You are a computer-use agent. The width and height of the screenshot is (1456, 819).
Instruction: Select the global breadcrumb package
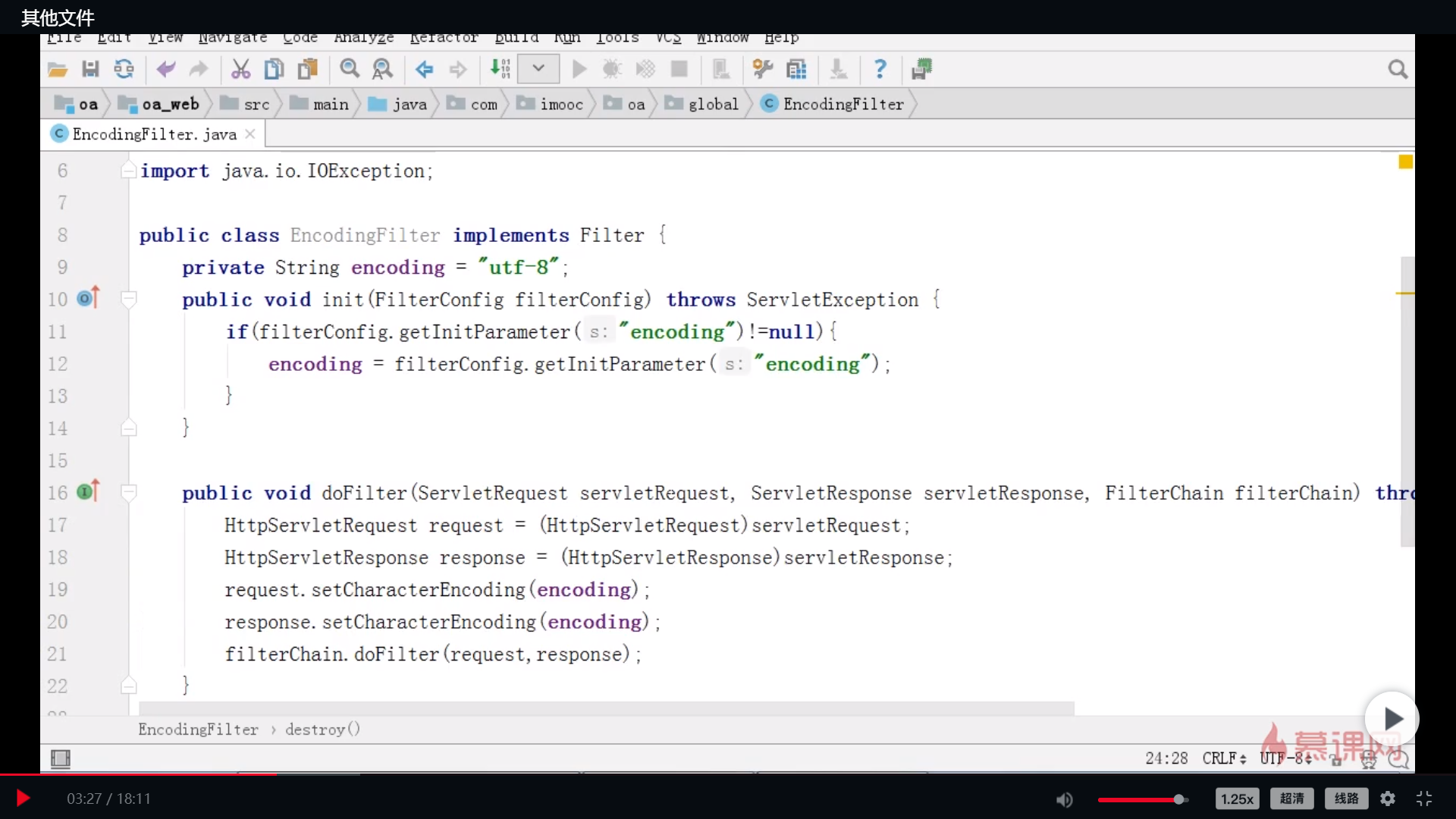point(702,105)
